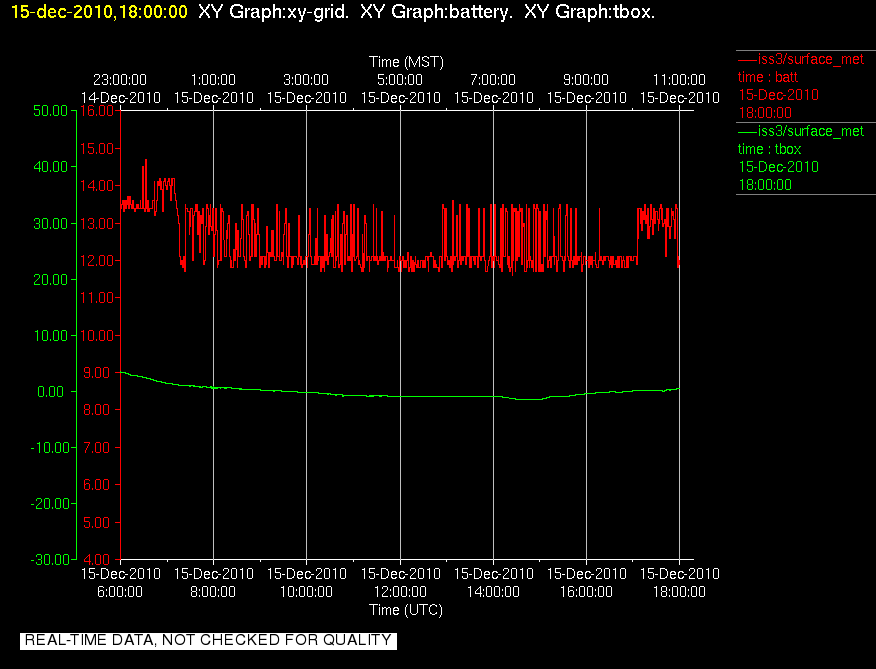The image size is (876, 669).
Task: Click the 6:00:00 UTC tick label
Action: [x=120, y=592]
